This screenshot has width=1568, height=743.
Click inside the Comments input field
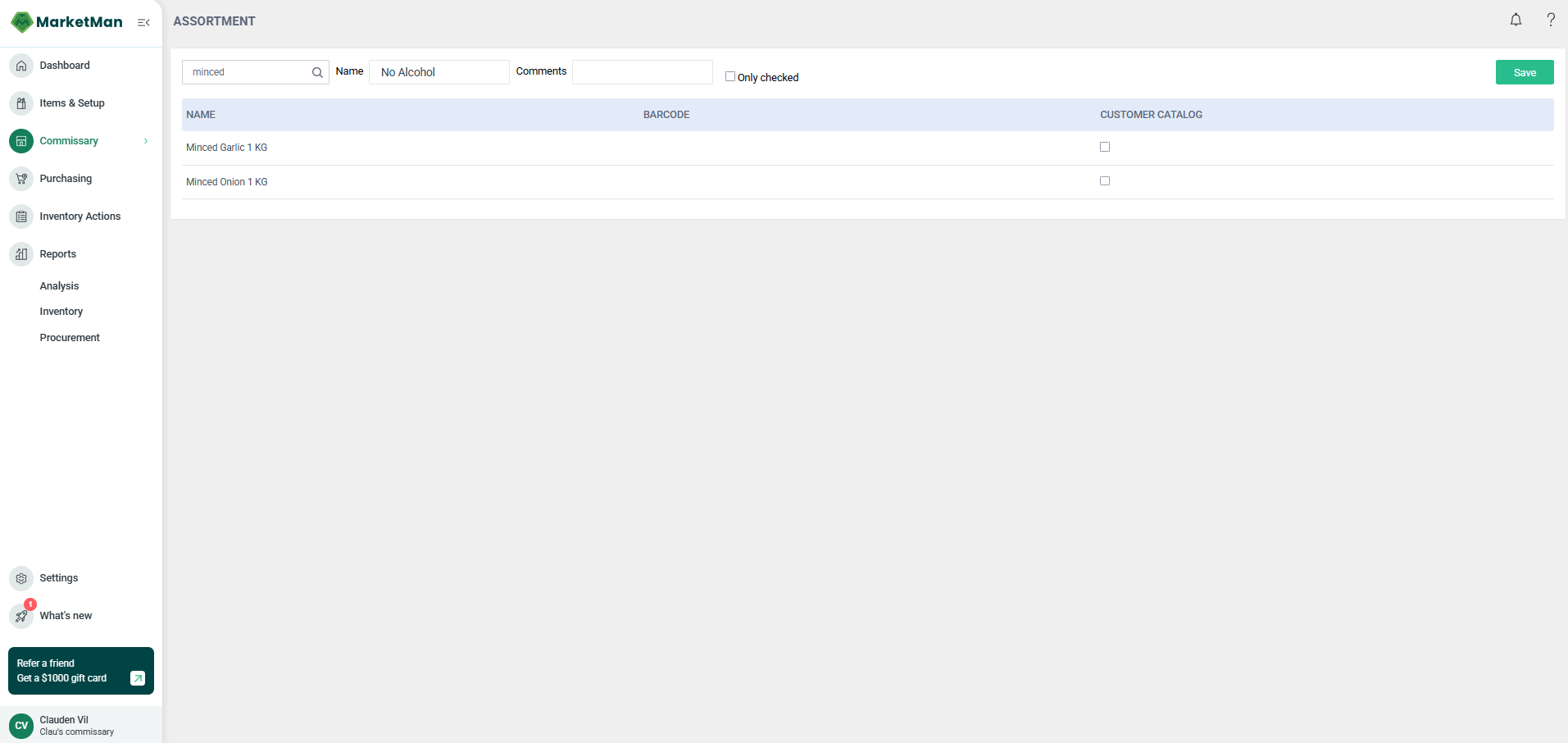coord(641,72)
